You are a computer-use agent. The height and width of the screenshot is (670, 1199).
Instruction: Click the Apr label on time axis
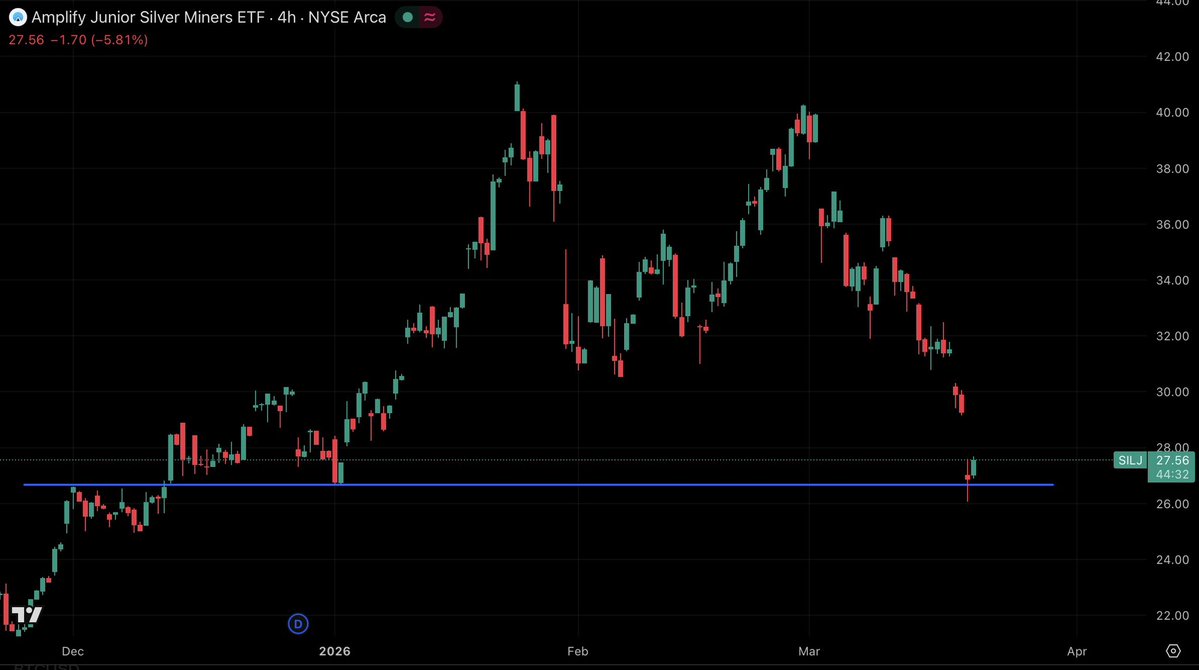pos(1077,652)
